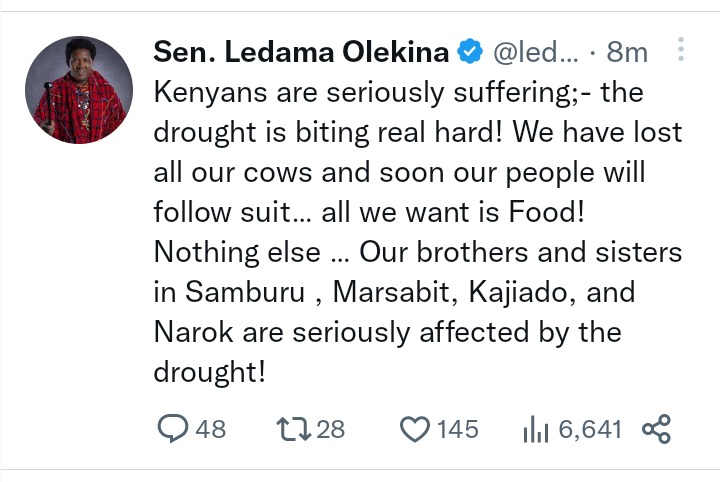Retweet using the arrows icon
The width and height of the screenshot is (720, 482).
point(293,429)
